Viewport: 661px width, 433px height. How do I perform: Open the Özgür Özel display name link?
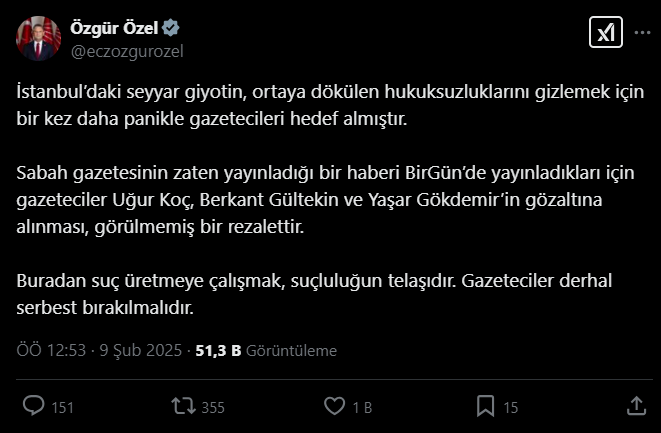click(x=108, y=27)
